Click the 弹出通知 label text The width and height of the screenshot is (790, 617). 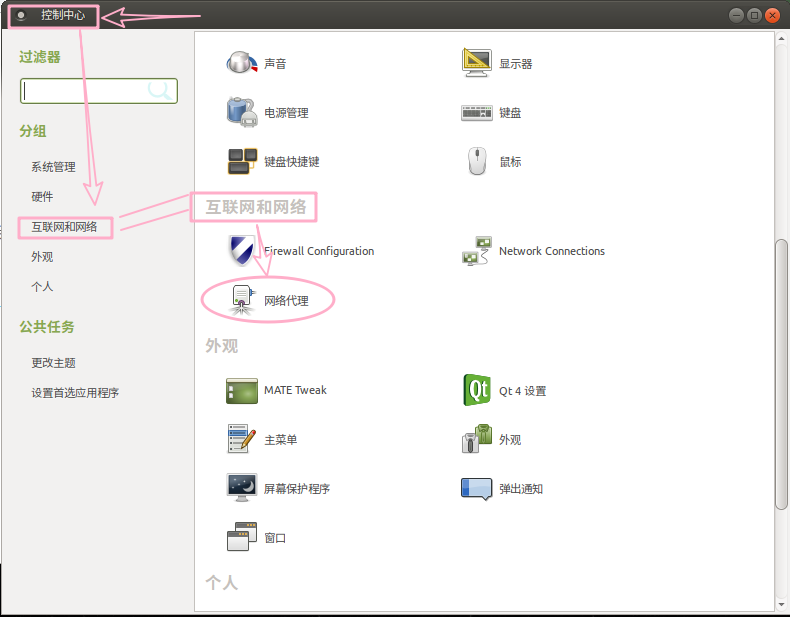pos(521,489)
